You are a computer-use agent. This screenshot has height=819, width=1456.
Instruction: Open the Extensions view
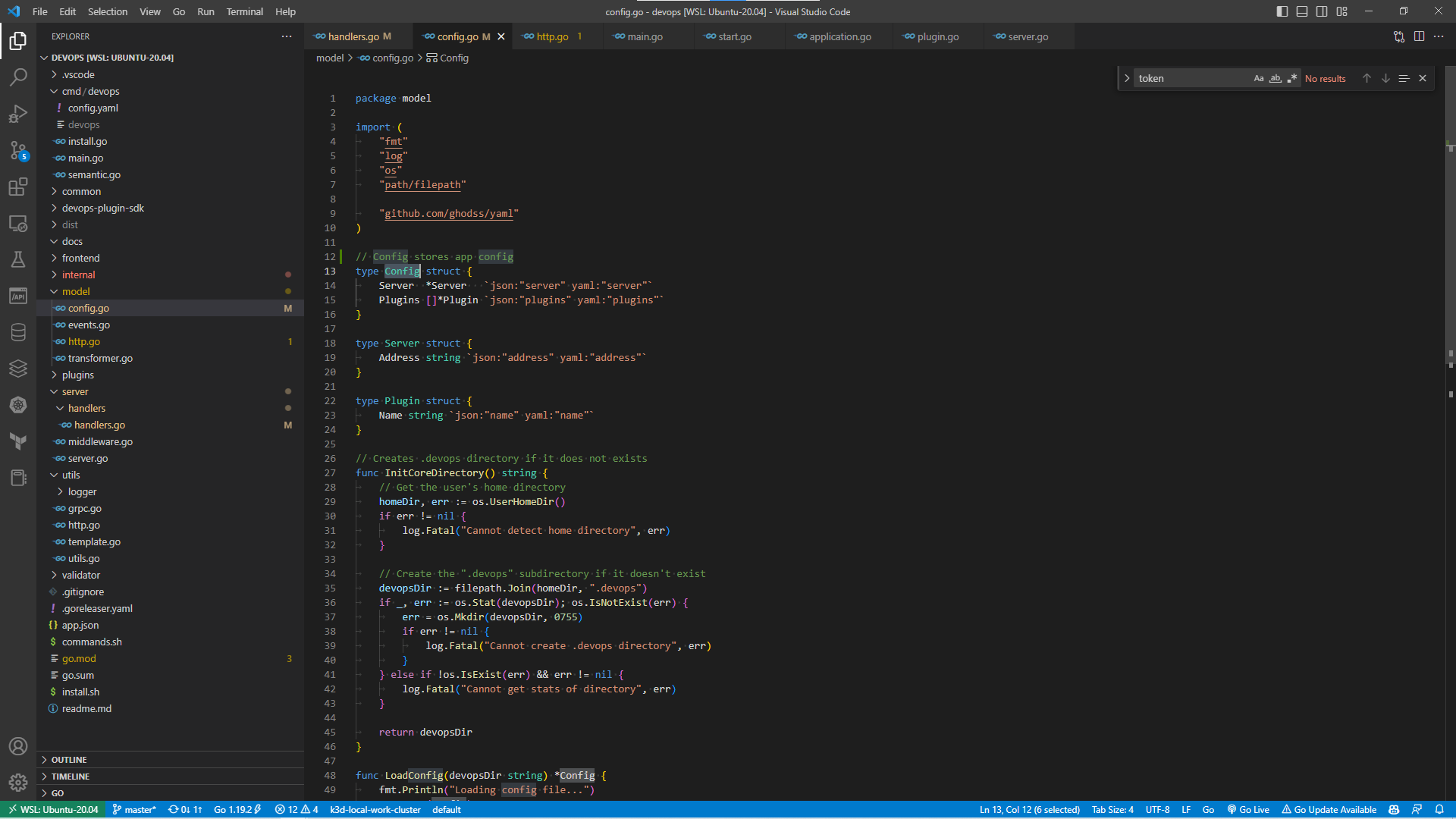click(19, 187)
